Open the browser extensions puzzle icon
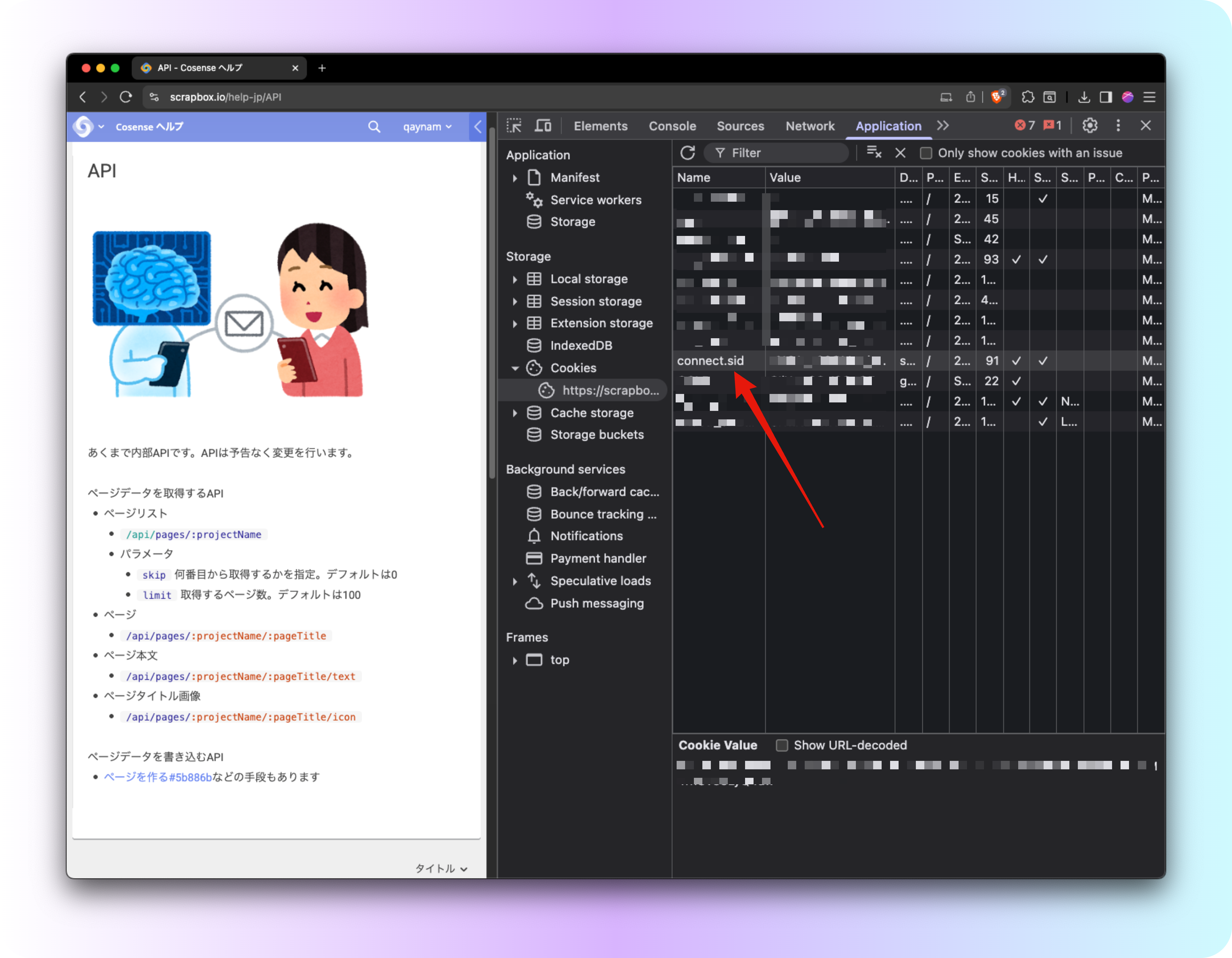Screen dimensions: 1232x958 point(1028,97)
